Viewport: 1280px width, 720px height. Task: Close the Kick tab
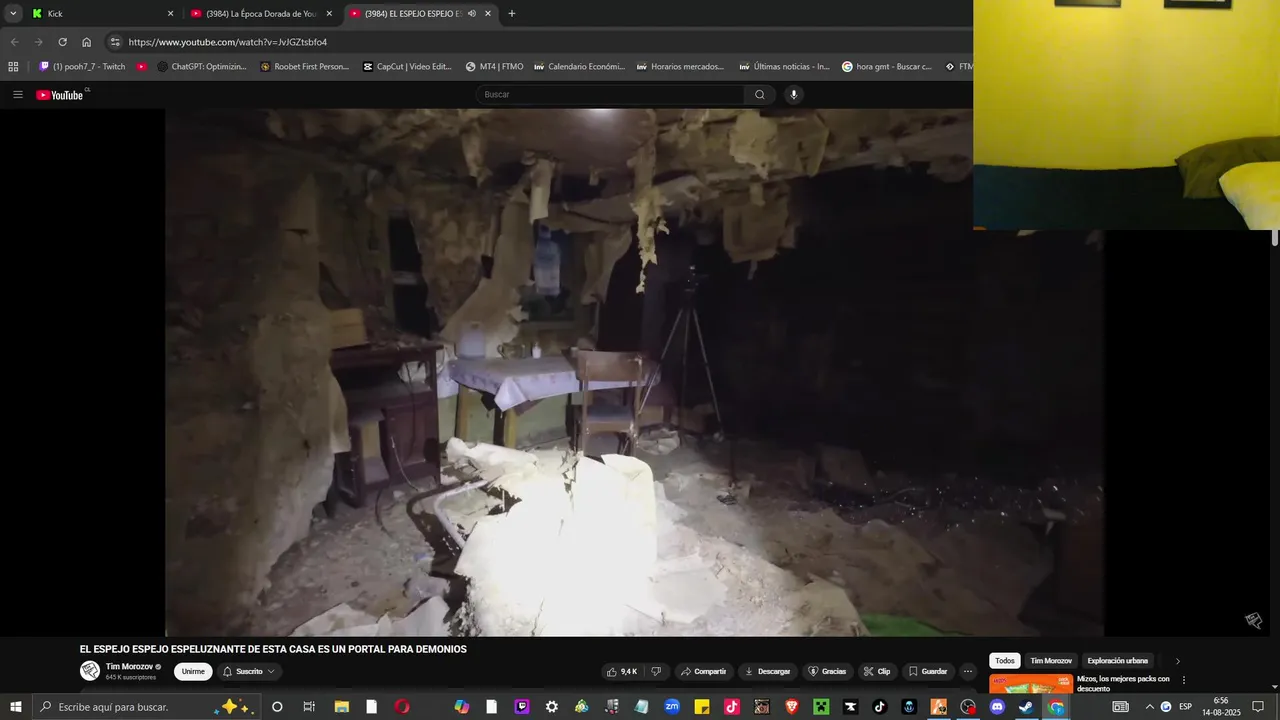tap(170, 14)
